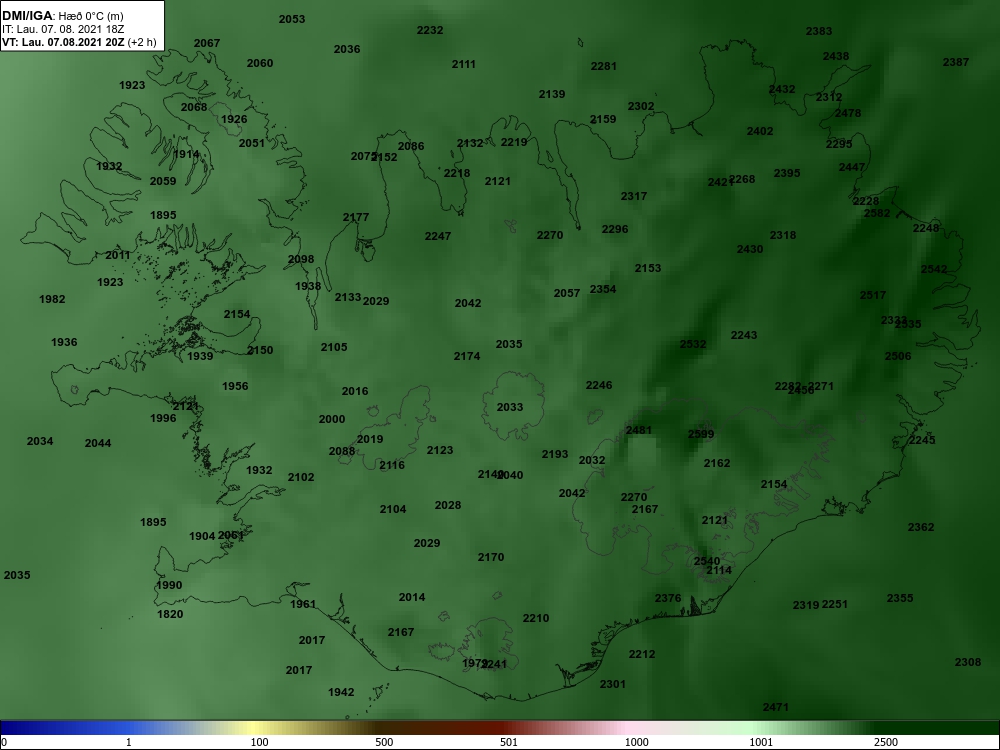Click the 2301 value off the south coast
Image resolution: width=1000 pixels, height=750 pixels.
613,684
